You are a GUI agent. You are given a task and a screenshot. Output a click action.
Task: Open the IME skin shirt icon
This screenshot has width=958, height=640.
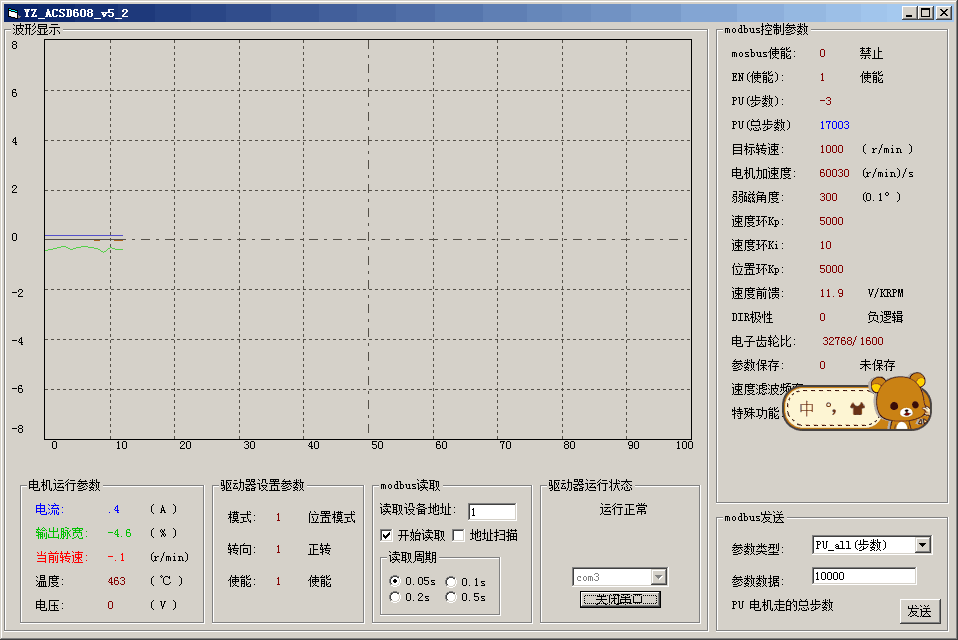click(x=857, y=408)
